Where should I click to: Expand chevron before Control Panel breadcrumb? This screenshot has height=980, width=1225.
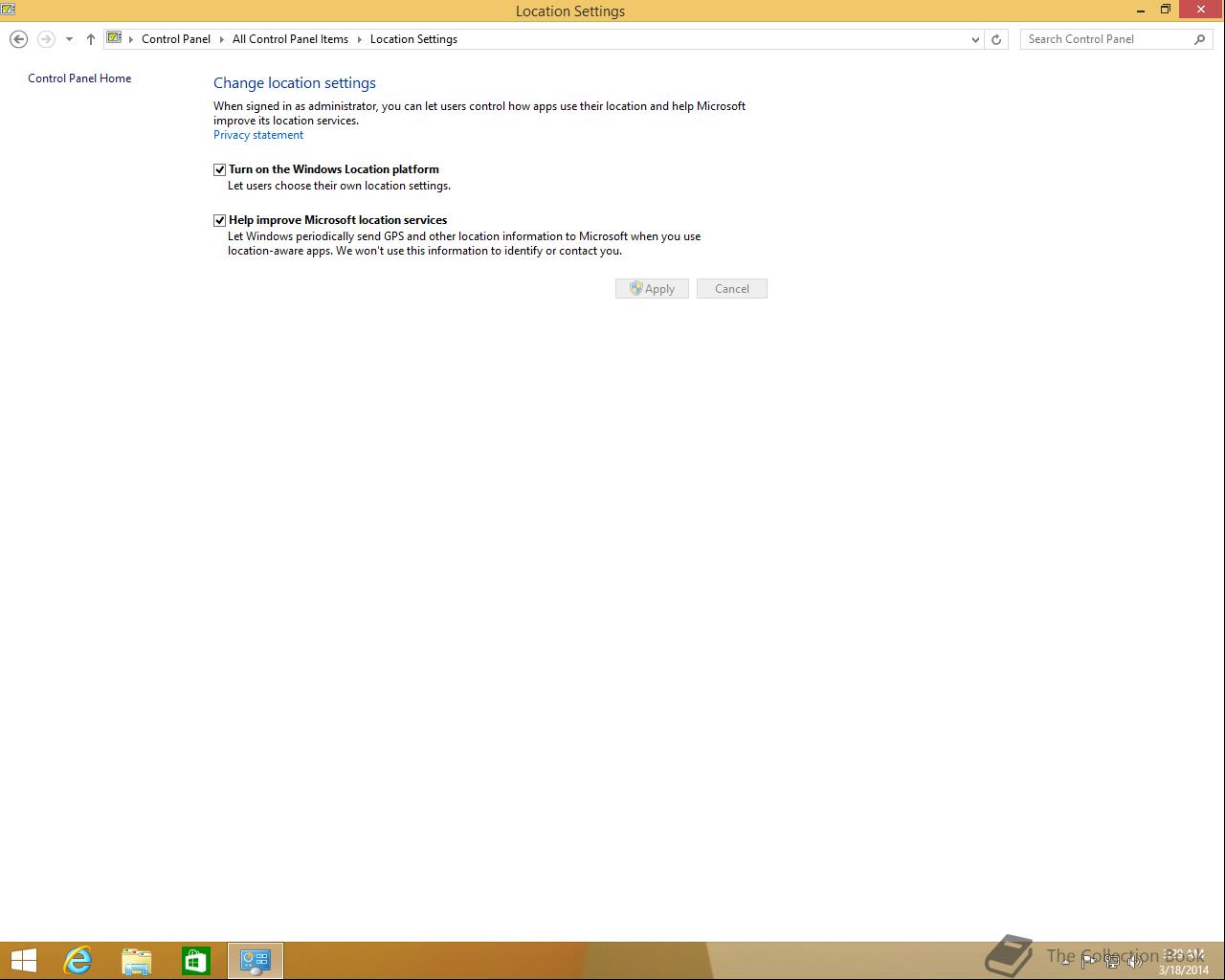click(x=131, y=39)
